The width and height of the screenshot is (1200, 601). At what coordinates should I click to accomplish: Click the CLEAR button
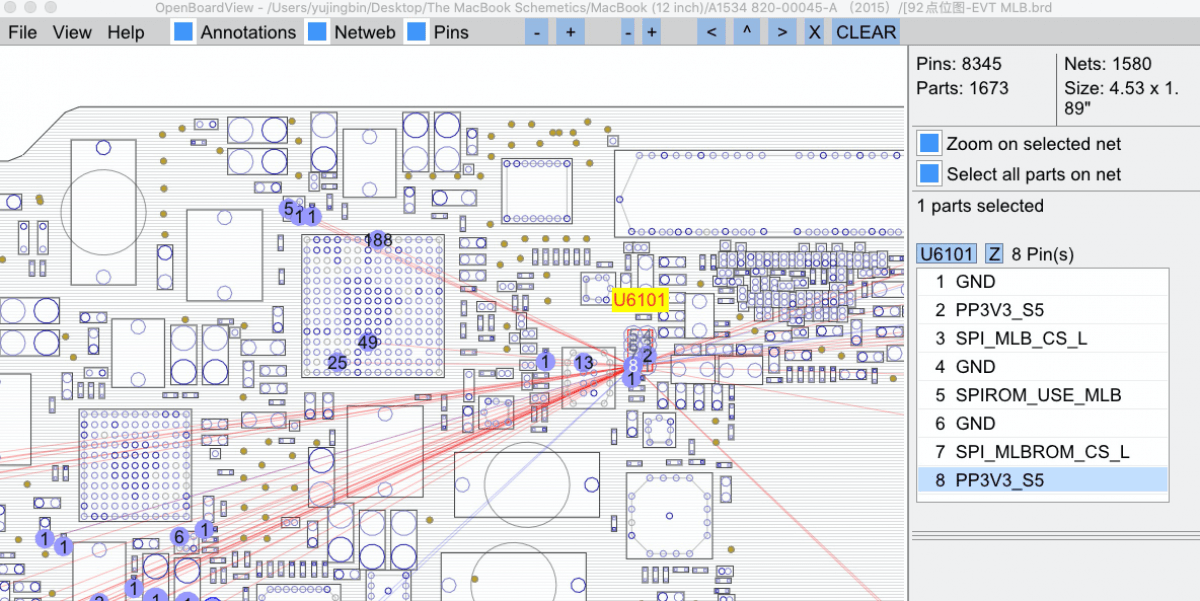pyautogui.click(x=866, y=32)
